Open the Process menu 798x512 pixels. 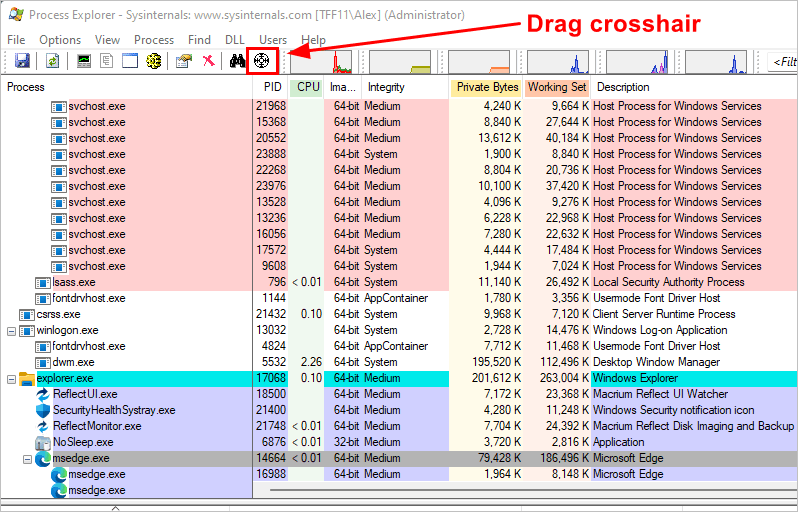(154, 40)
